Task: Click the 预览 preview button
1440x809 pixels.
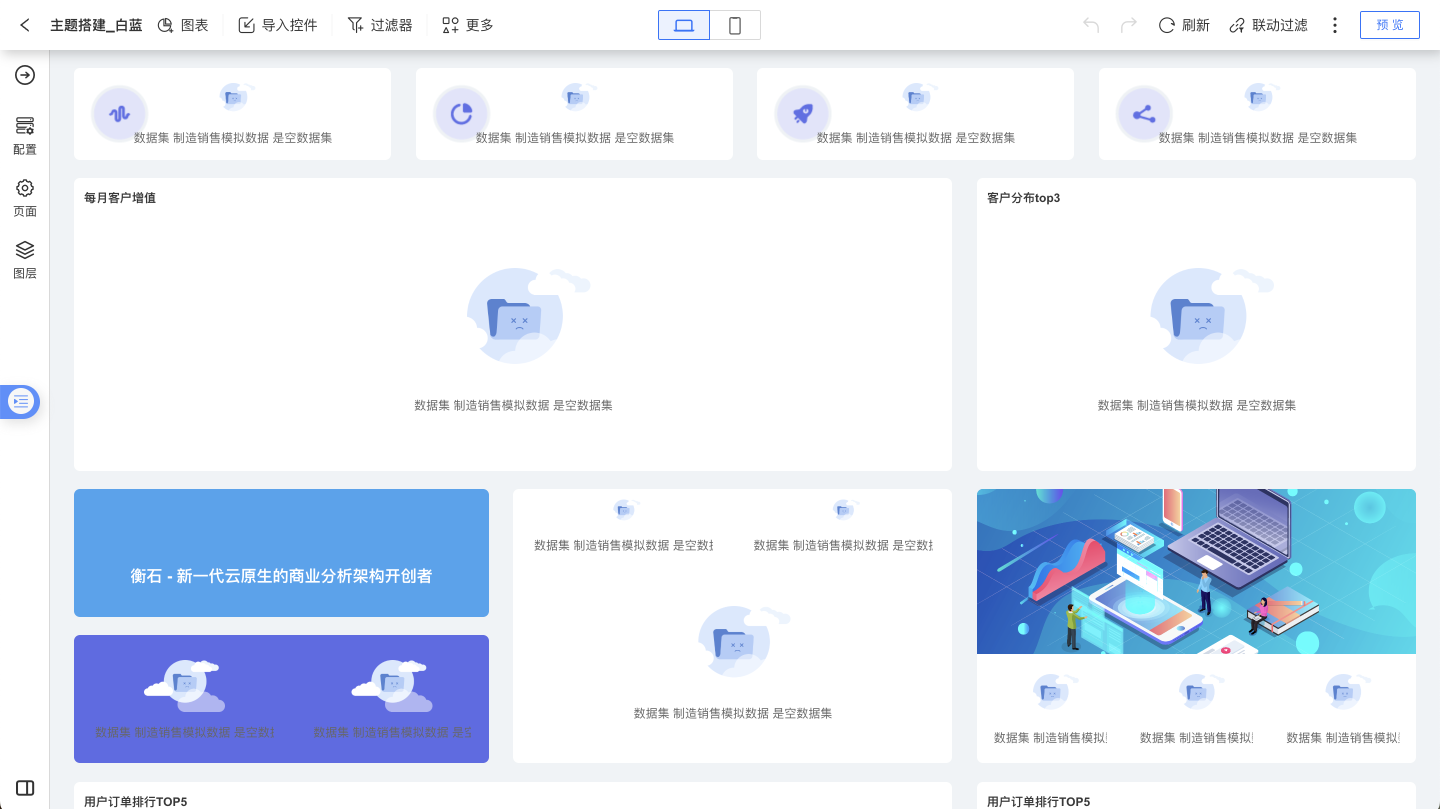Action: pos(1389,25)
